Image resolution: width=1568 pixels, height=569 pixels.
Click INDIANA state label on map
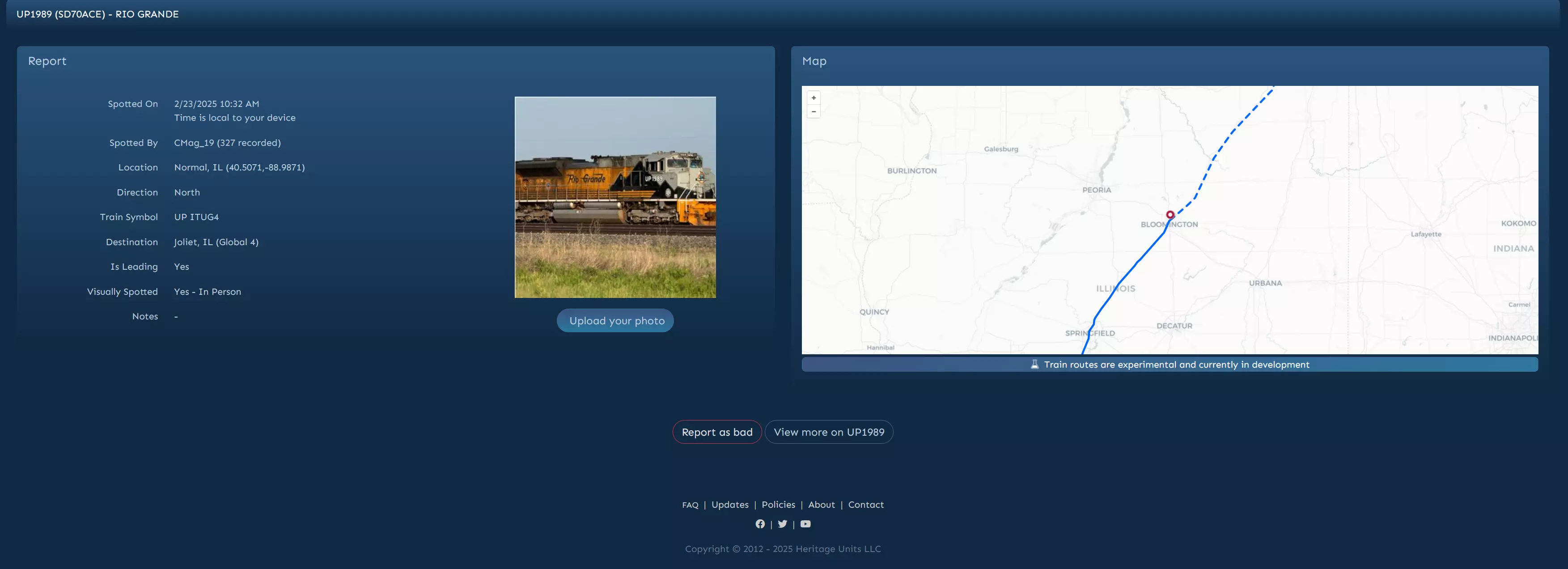click(1513, 248)
